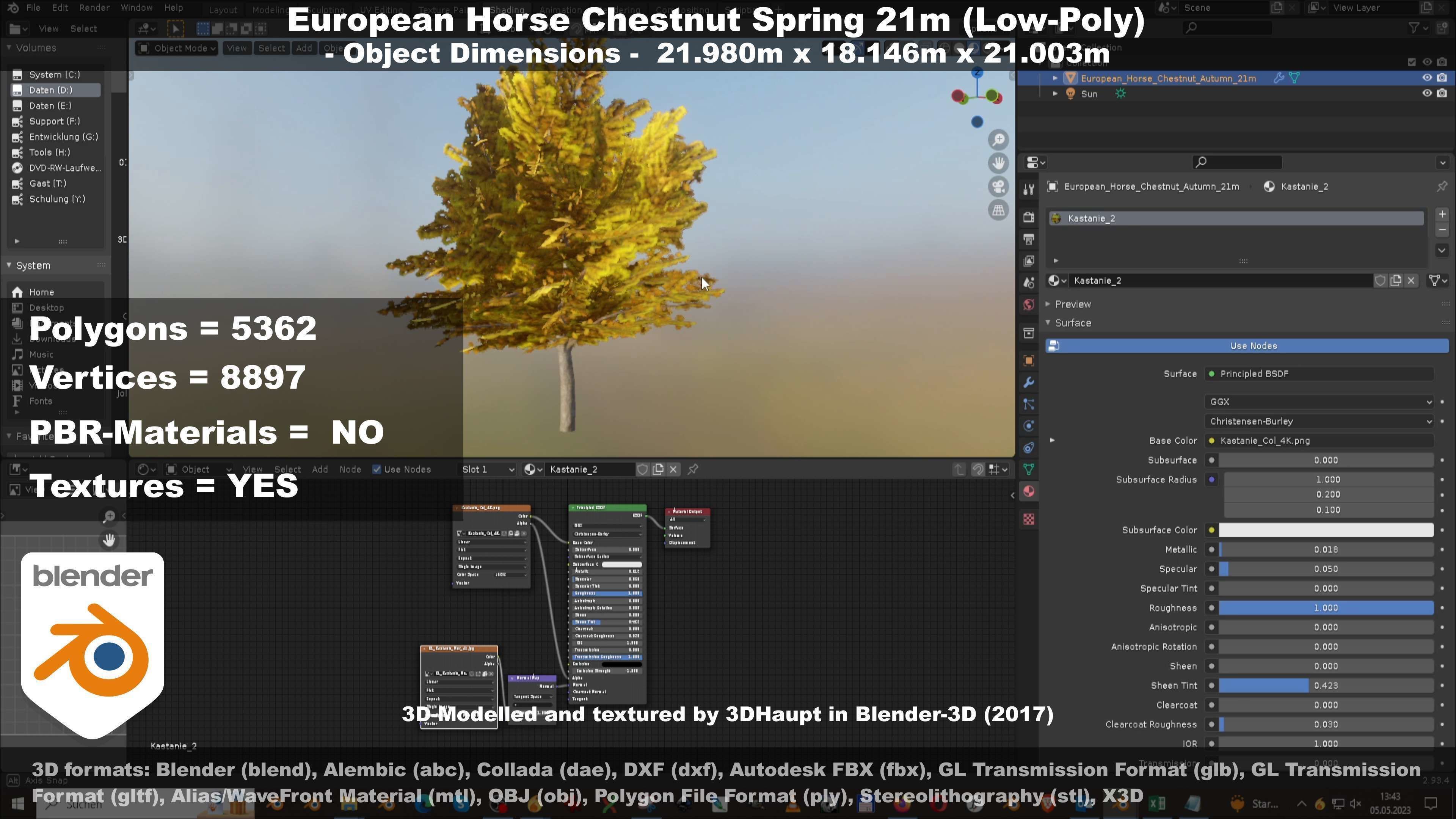Open the Output properties tab icon
Viewport: 1456px width, 819px height.
1029,239
